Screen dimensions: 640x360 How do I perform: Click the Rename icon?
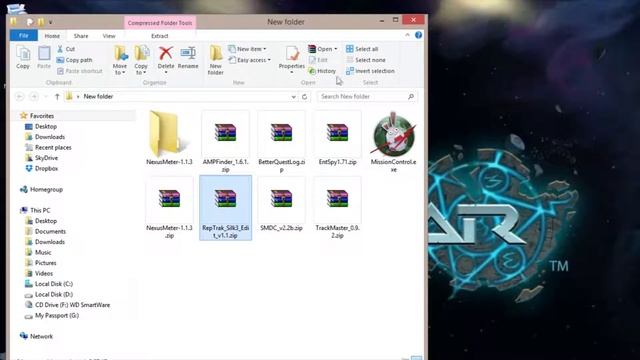[x=188, y=57]
